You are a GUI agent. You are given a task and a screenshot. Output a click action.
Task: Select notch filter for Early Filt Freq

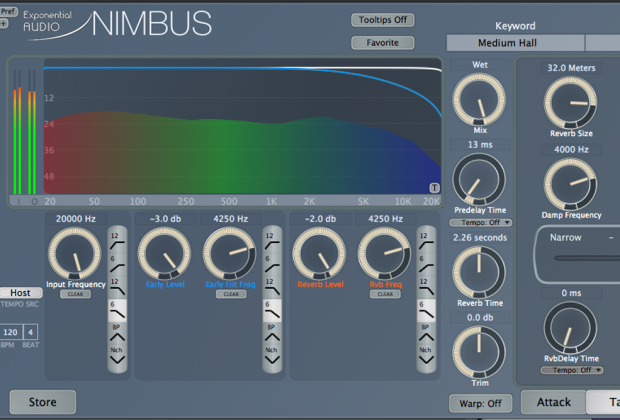click(x=272, y=356)
